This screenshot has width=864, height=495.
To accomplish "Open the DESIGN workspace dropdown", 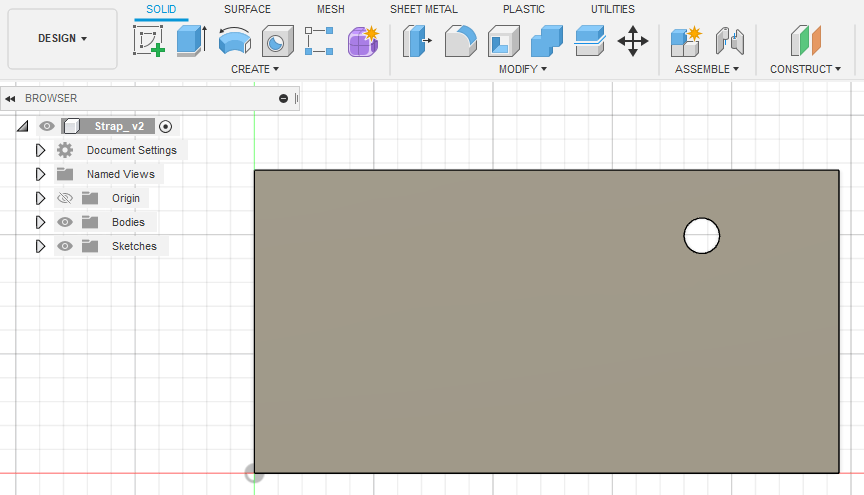I will click(62, 39).
